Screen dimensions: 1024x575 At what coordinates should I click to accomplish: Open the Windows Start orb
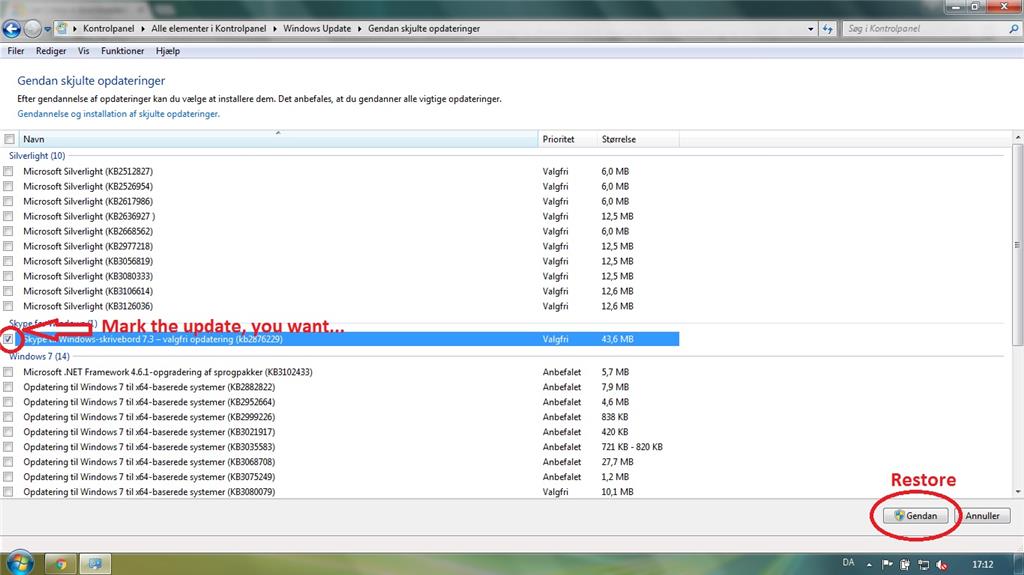[20, 563]
